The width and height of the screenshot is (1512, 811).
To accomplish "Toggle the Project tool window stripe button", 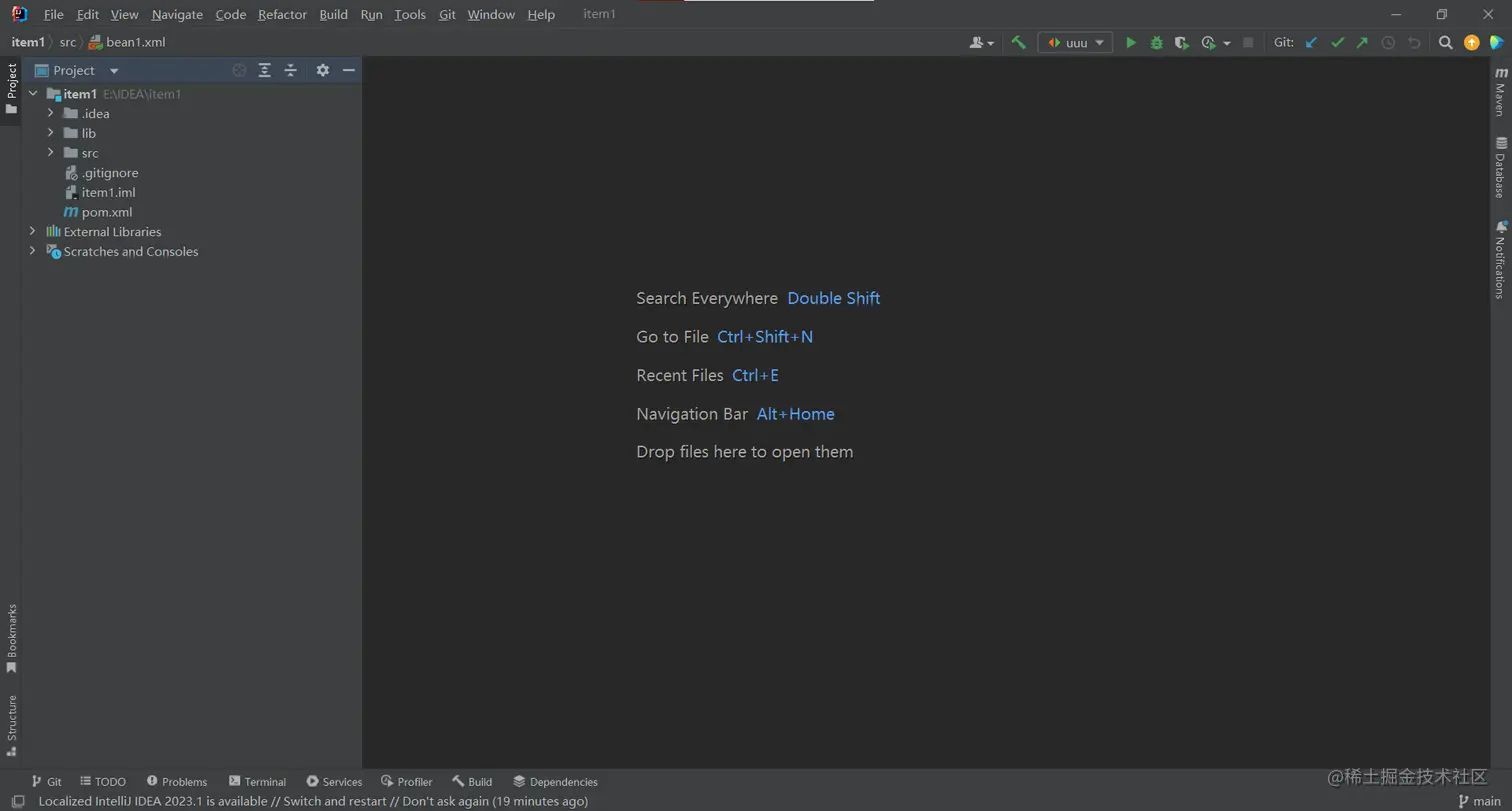I will point(12,89).
